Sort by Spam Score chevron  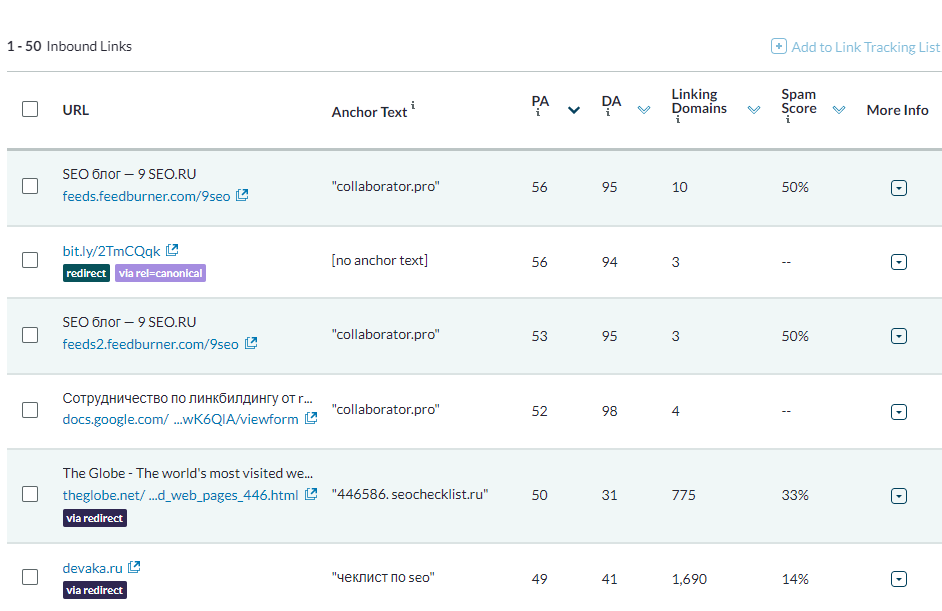[839, 110]
